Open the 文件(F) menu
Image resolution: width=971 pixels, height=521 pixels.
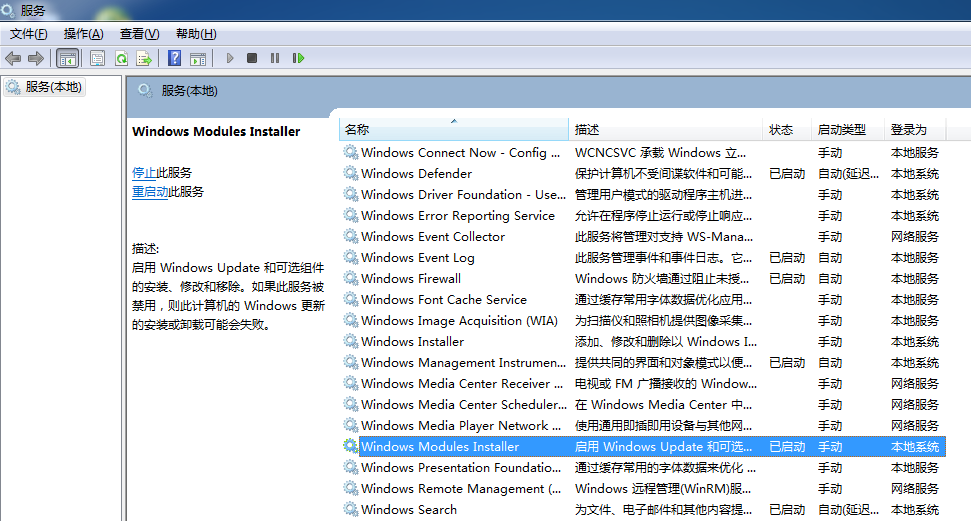coord(28,34)
